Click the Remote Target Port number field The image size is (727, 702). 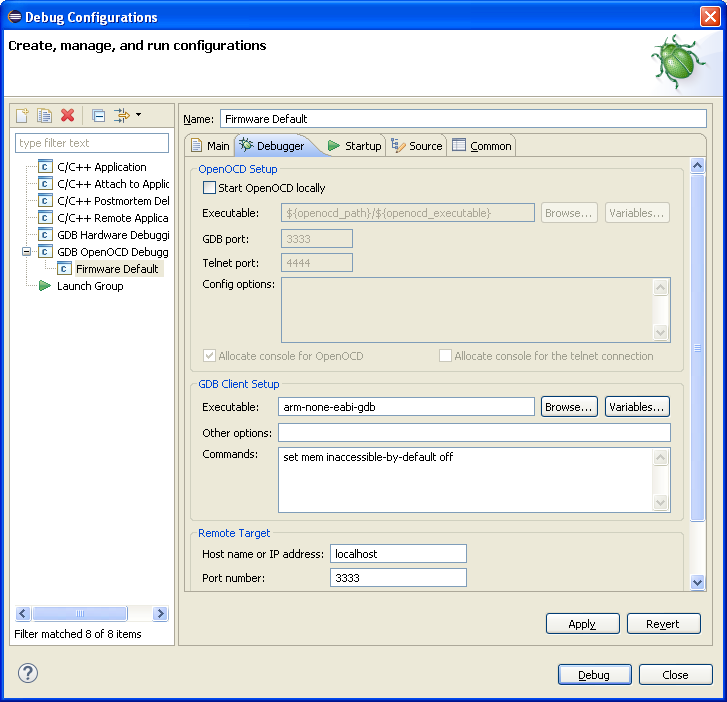(x=398, y=578)
